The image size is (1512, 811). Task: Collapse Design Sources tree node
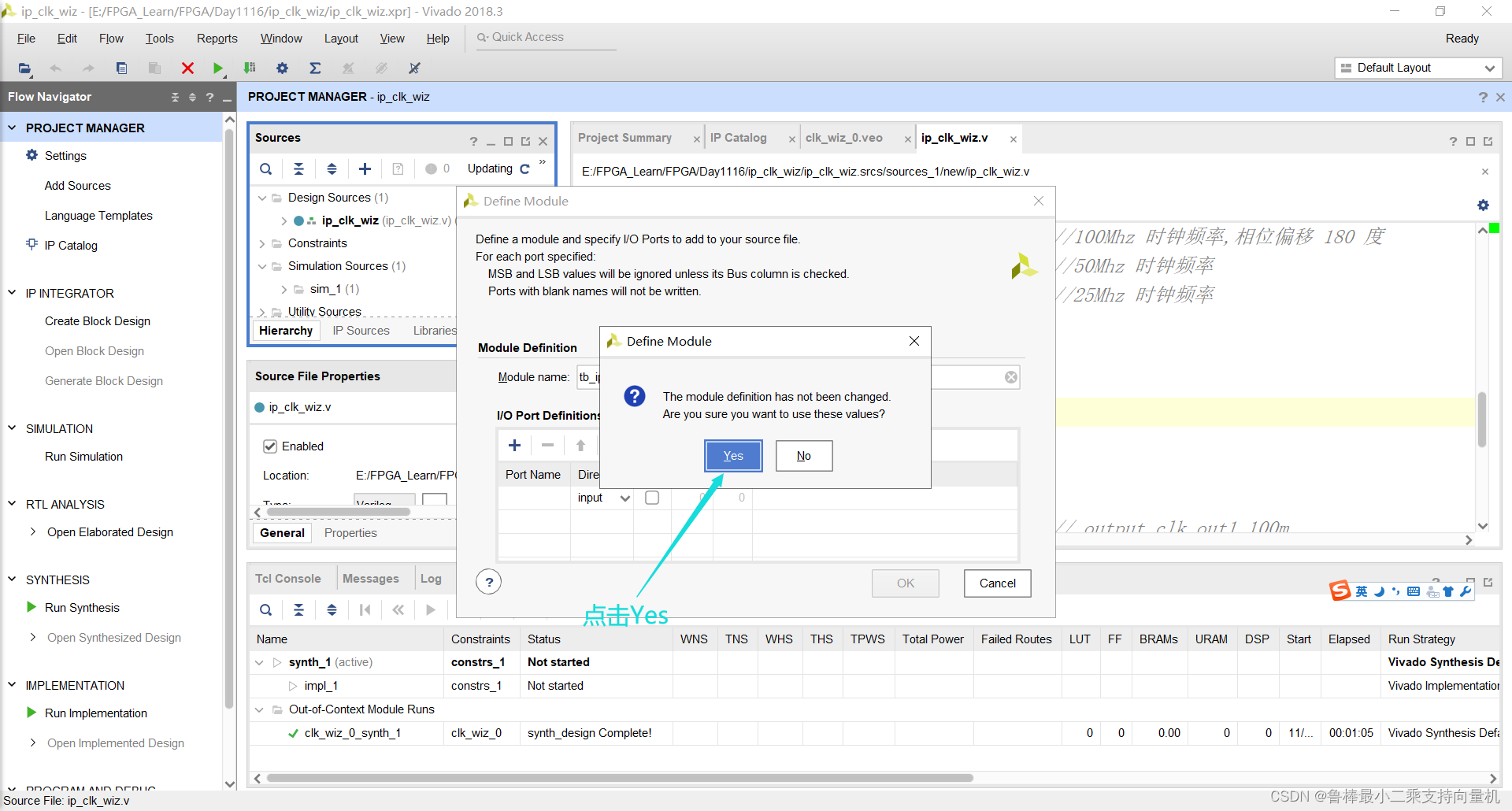(262, 198)
